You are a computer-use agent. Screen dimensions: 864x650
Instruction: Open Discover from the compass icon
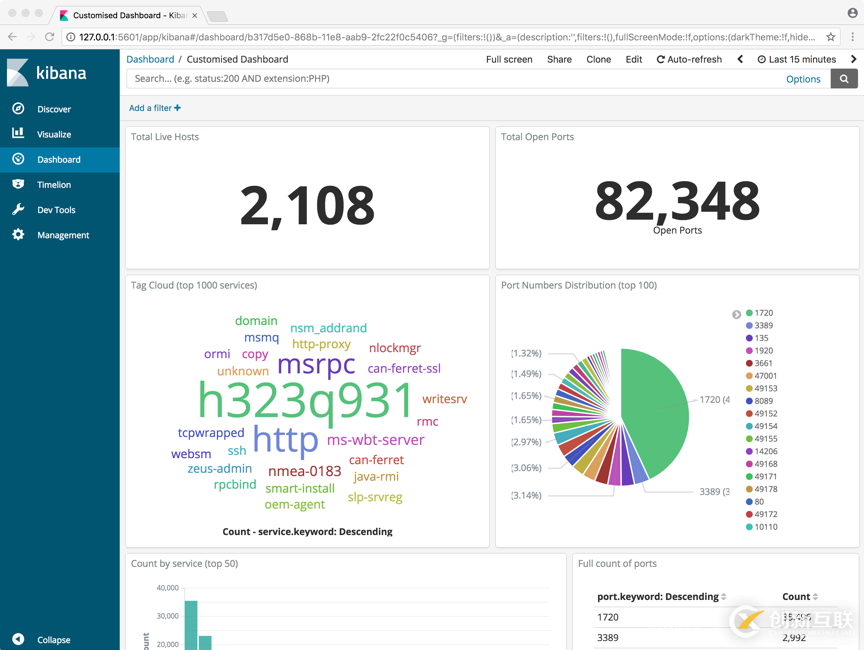click(x=18, y=109)
